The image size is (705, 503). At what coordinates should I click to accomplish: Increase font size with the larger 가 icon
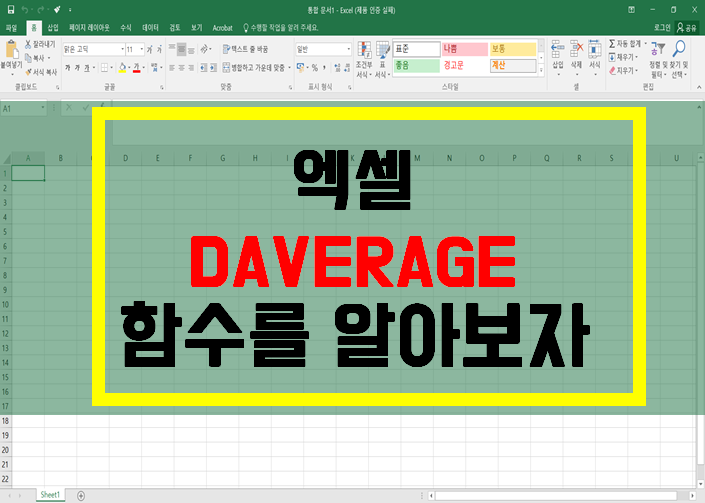pyautogui.click(x=149, y=49)
